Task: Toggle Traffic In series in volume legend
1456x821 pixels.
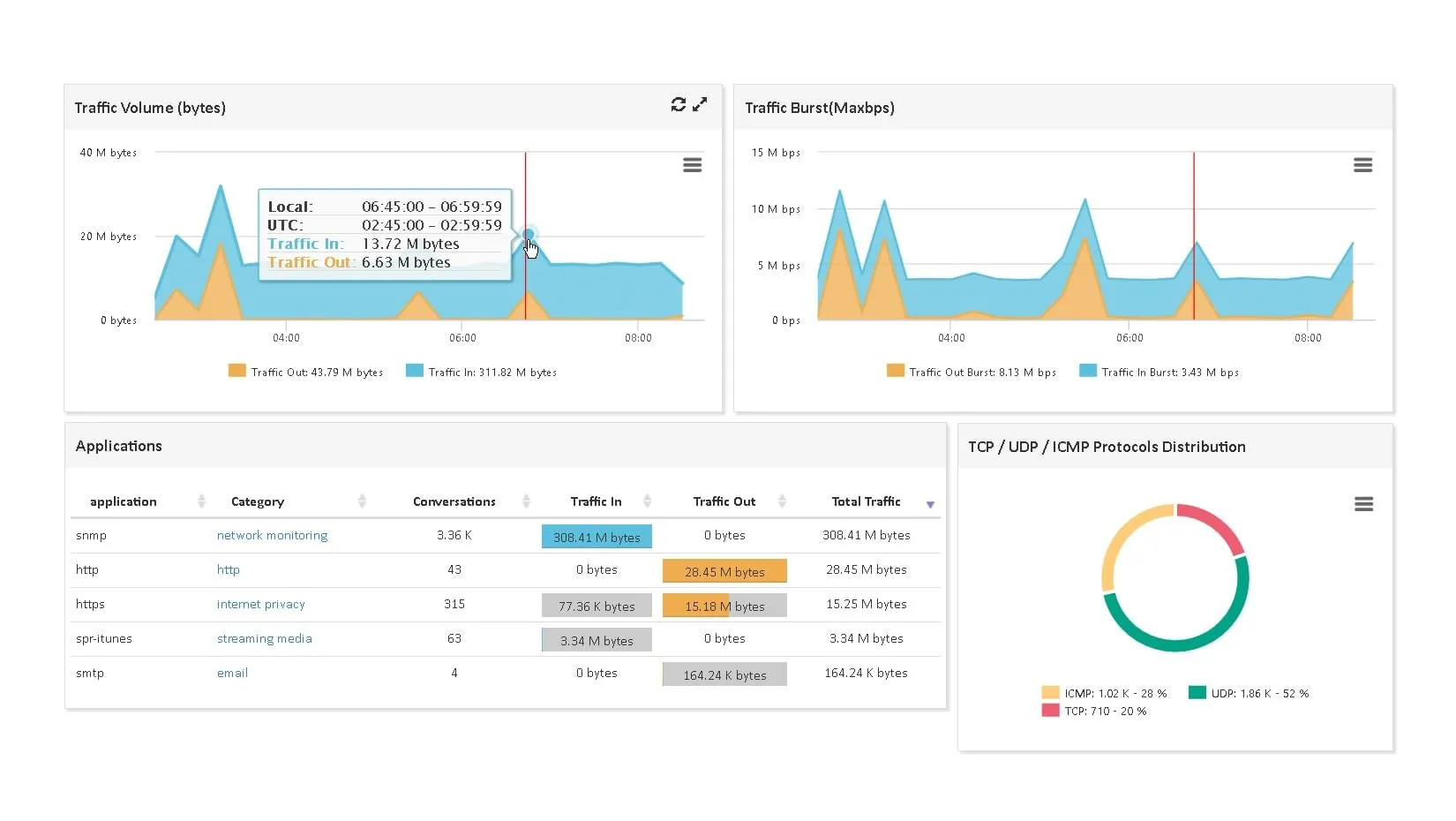Action: pos(482,372)
